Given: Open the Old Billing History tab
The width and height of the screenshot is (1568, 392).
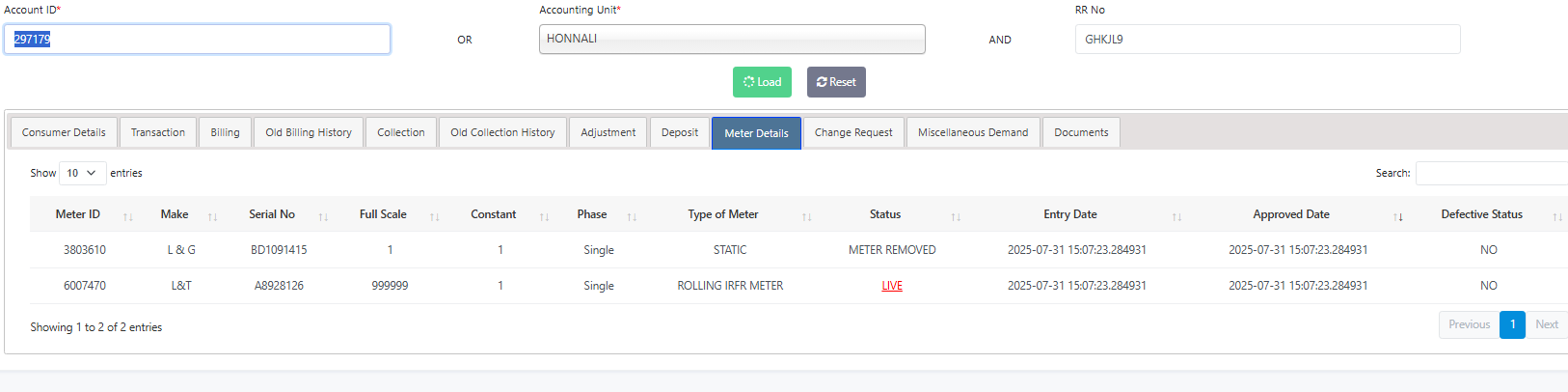Looking at the screenshot, I should pyautogui.click(x=309, y=132).
